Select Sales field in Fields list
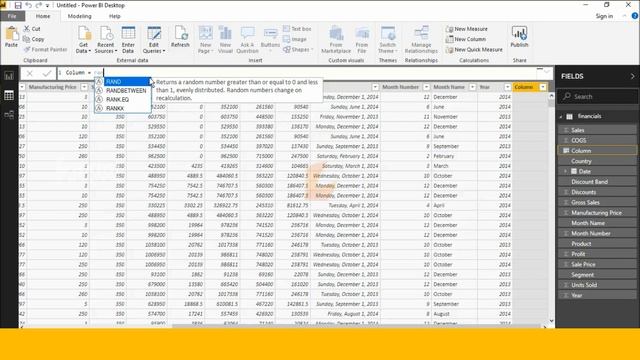The height and width of the screenshot is (360, 640). (x=597, y=130)
